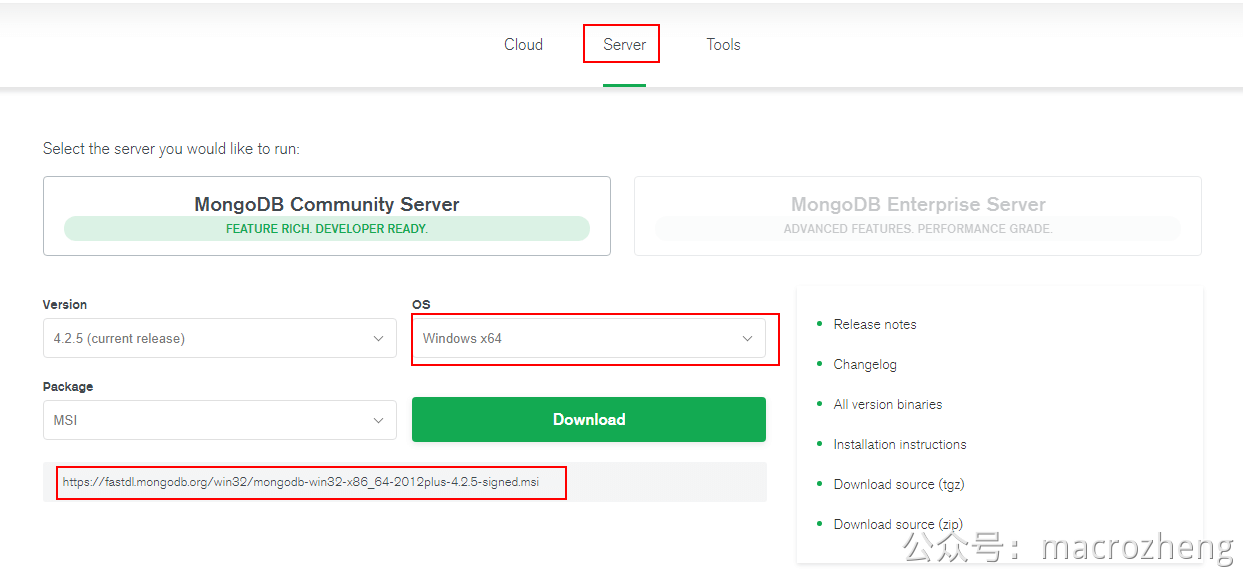
Task: Click the Version field label
Action: (x=65, y=304)
